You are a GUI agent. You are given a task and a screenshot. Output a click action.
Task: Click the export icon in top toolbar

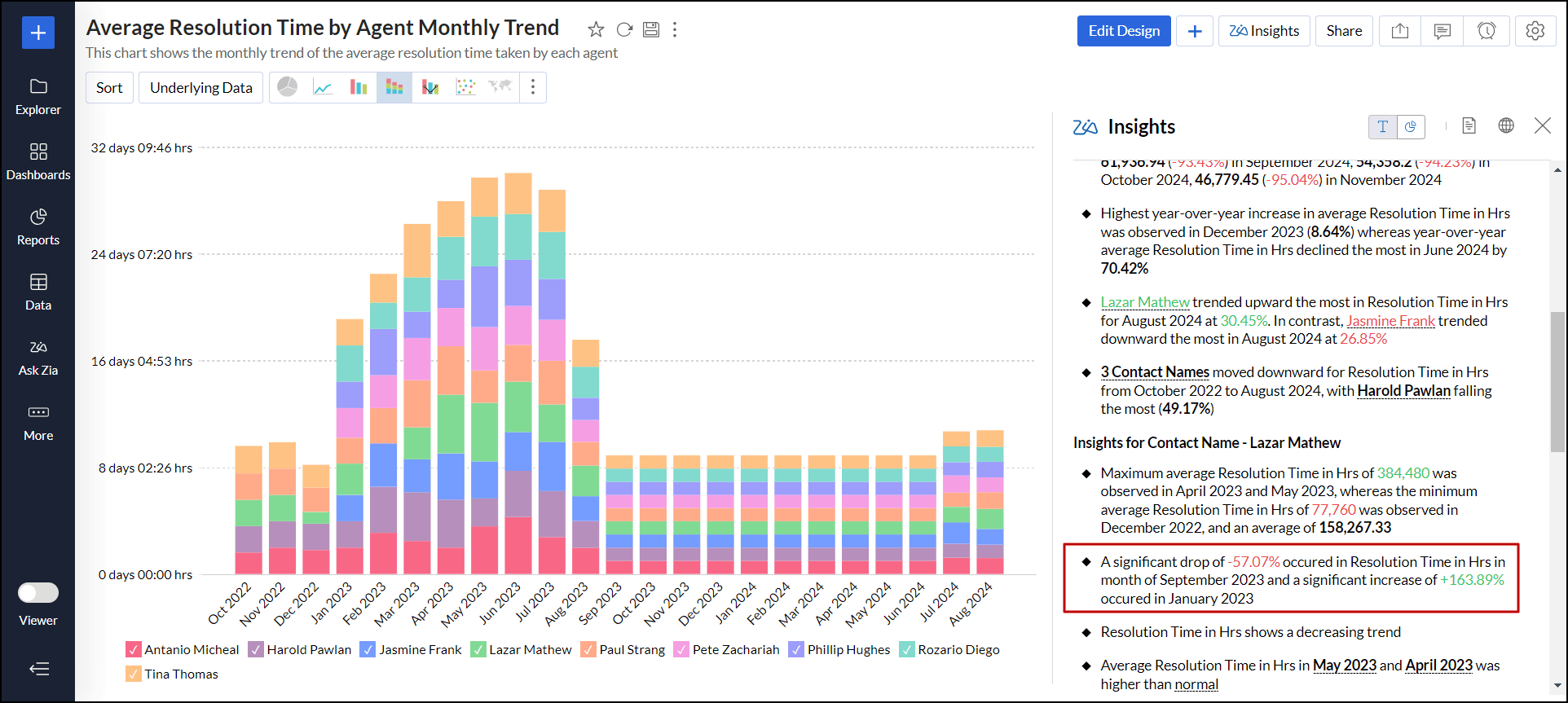(1399, 31)
